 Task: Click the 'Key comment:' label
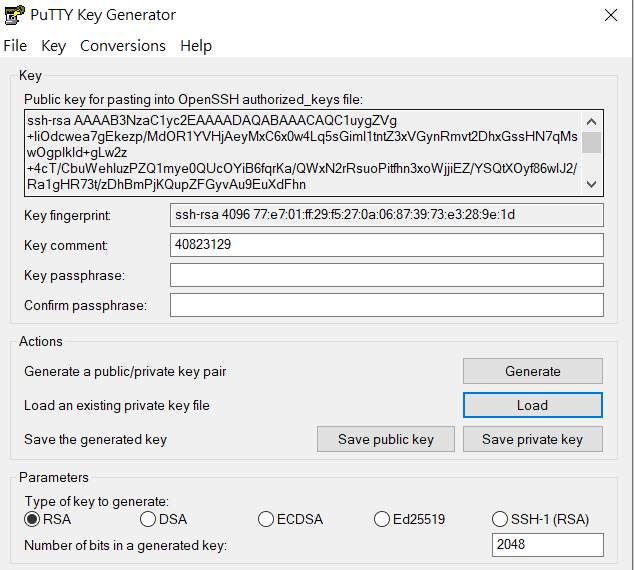pos(66,245)
